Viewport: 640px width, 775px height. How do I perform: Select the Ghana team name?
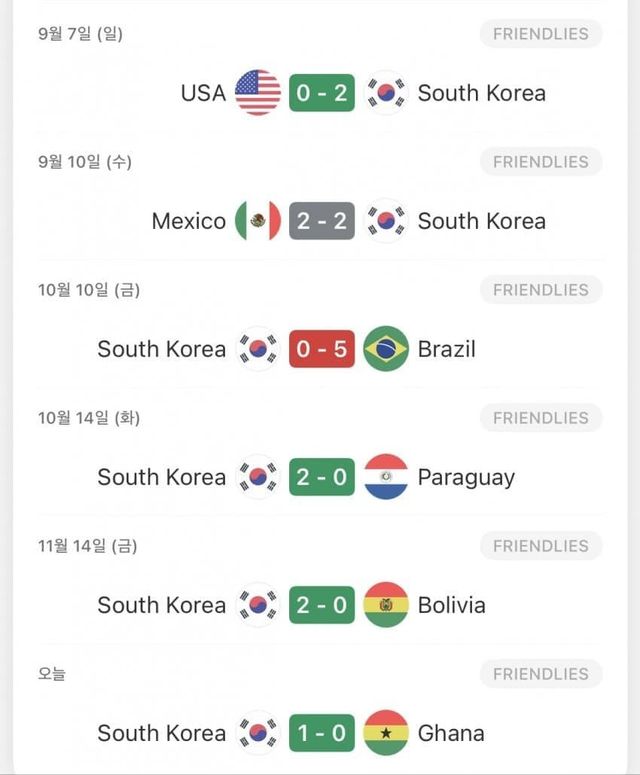pyautogui.click(x=451, y=733)
